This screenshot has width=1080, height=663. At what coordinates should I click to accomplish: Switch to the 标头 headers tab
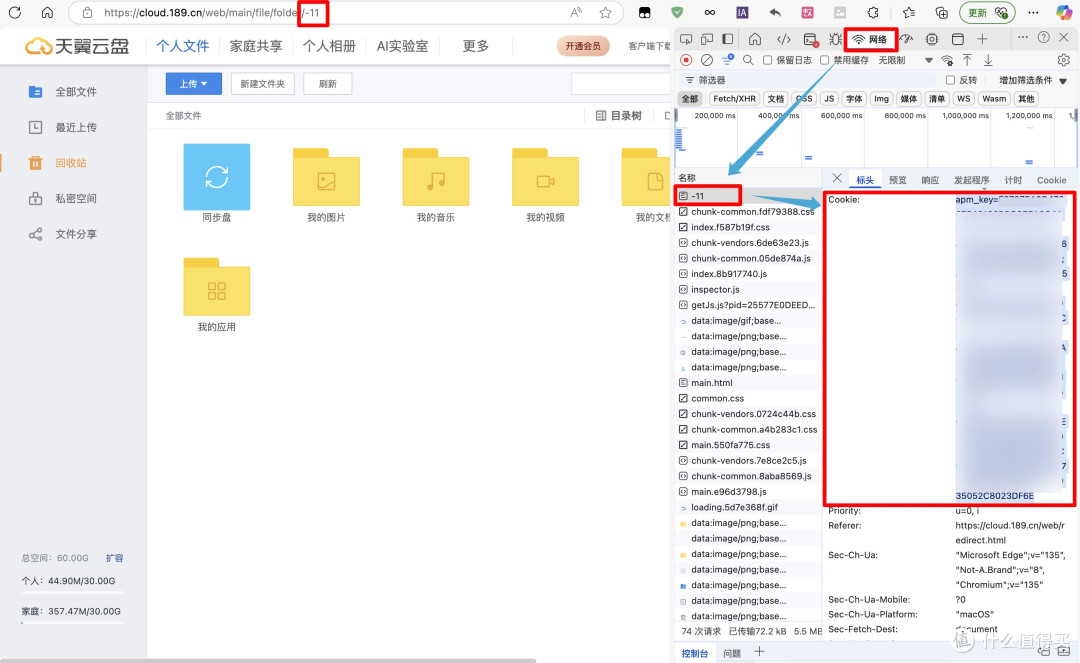[x=865, y=180]
